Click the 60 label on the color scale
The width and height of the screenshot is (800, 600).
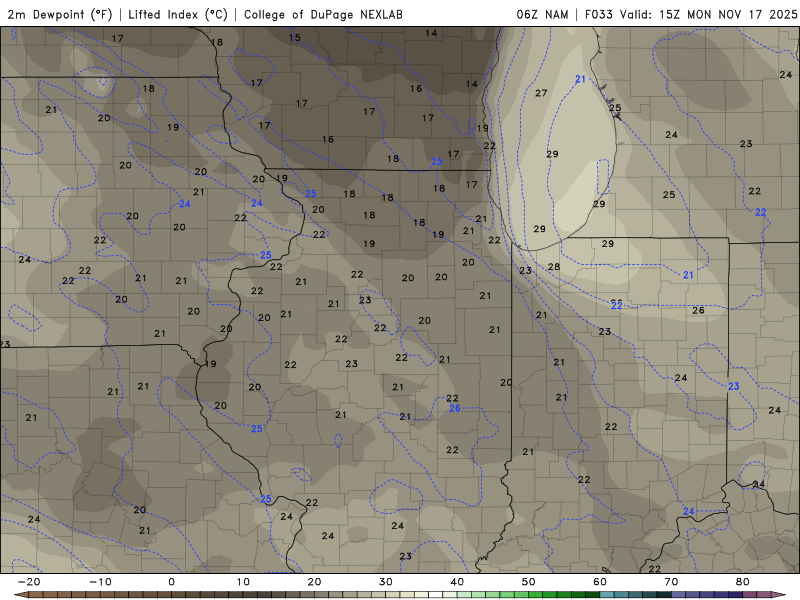coord(600,582)
